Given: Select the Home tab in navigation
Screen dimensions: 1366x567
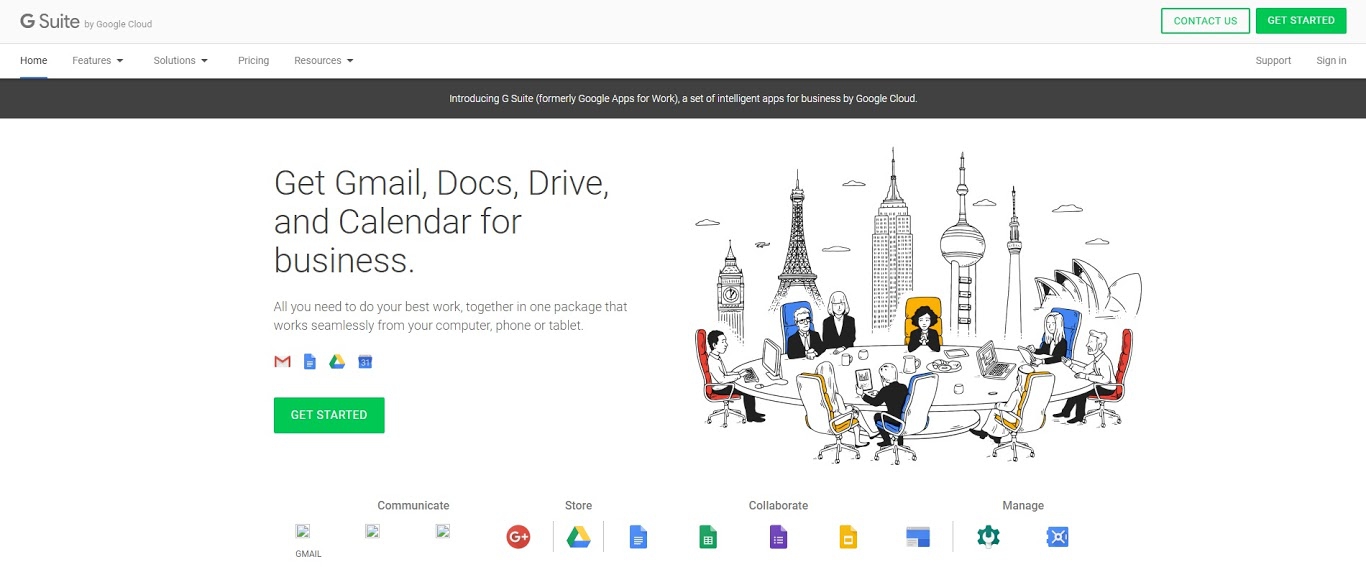Looking at the screenshot, I should 33,61.
